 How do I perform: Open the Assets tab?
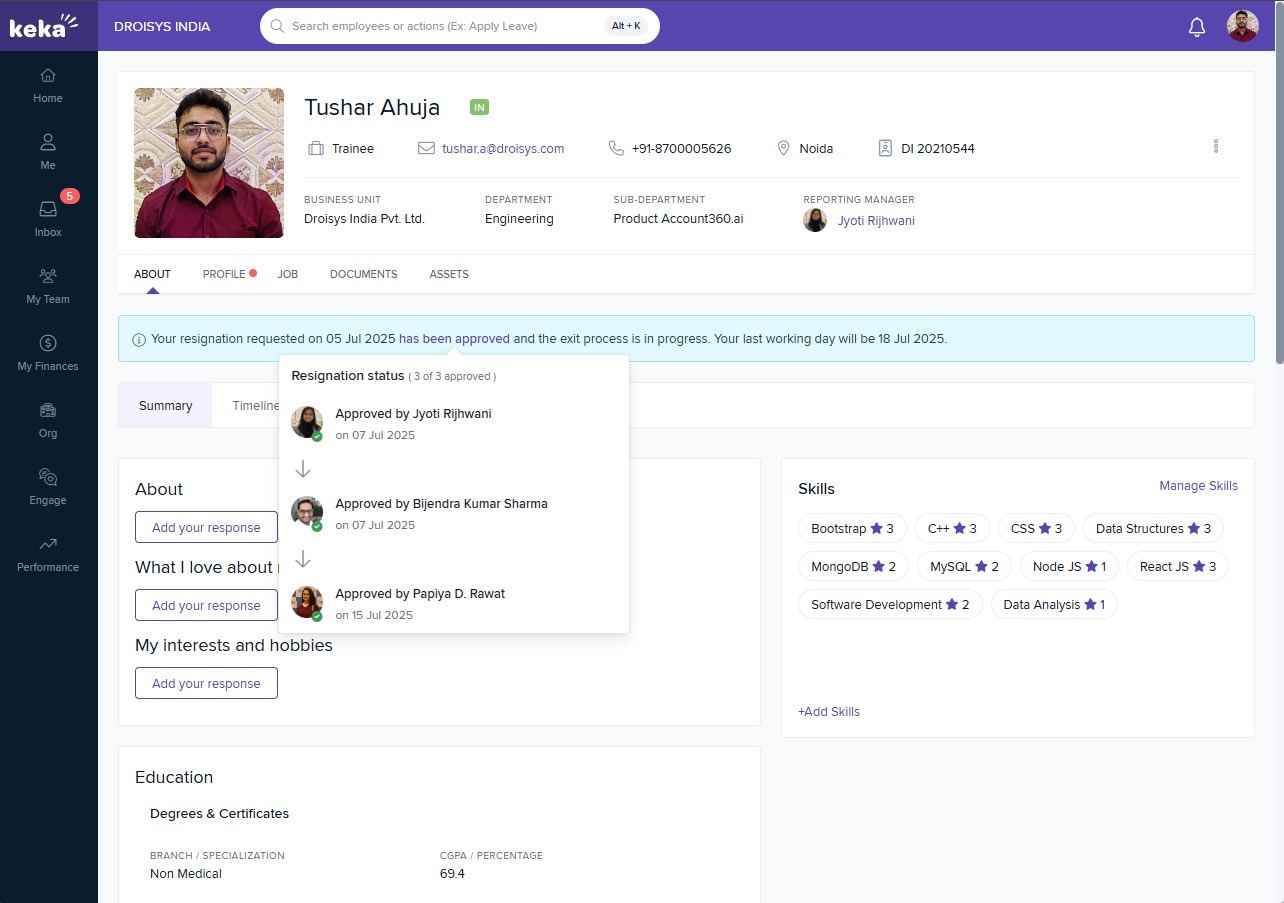click(x=449, y=274)
